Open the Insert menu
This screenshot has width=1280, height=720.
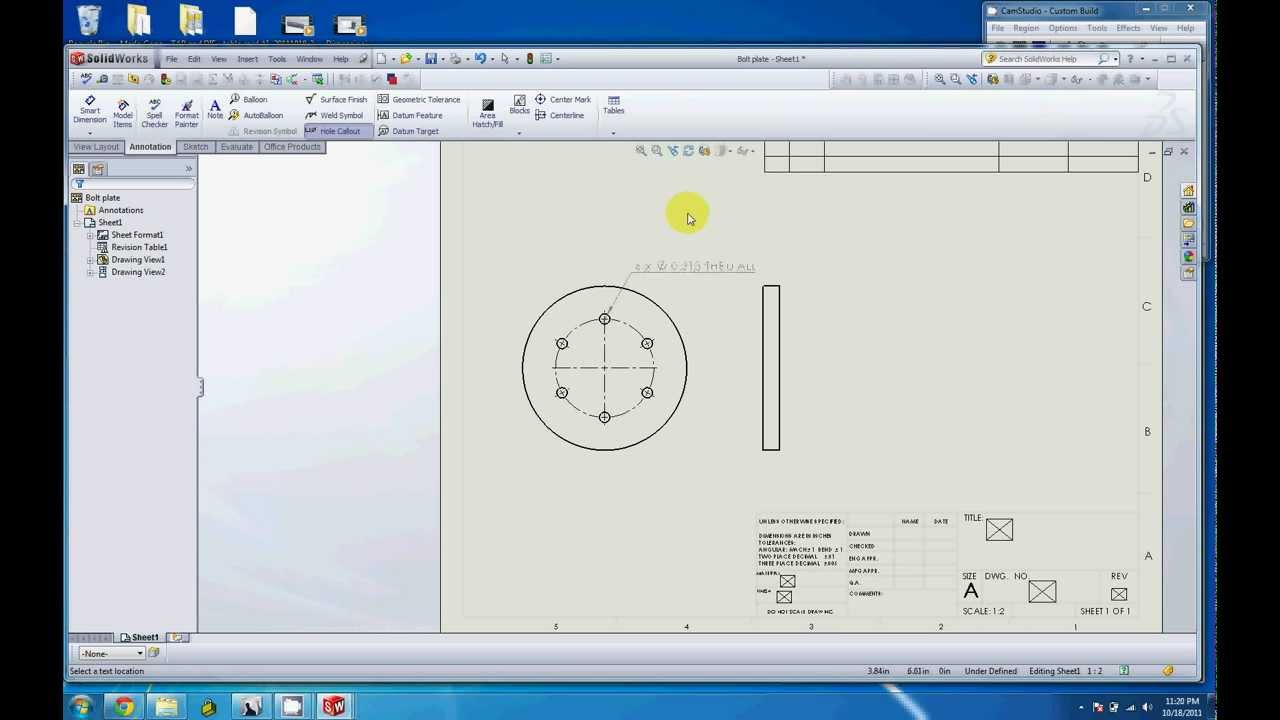(247, 59)
